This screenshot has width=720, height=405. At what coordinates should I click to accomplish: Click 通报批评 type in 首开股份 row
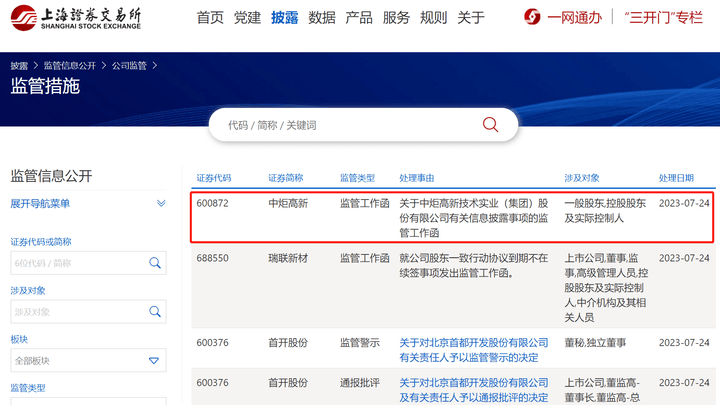[360, 382]
